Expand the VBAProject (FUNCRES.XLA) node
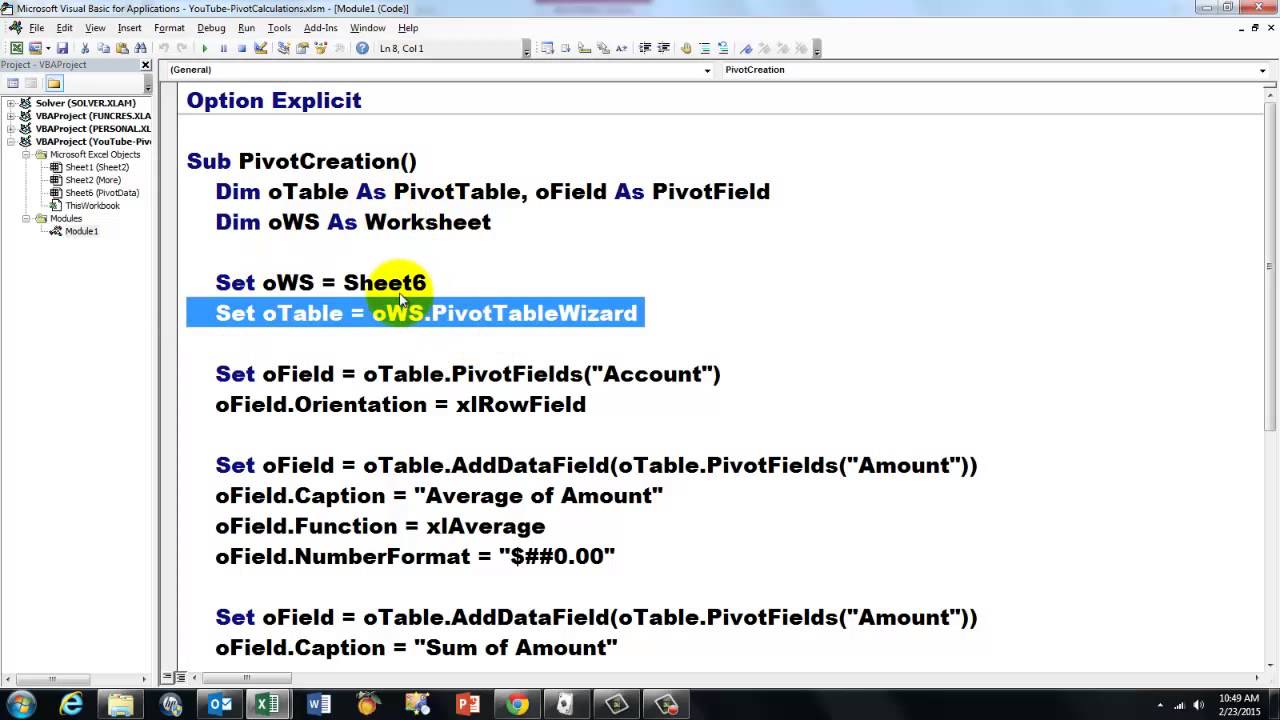This screenshot has width=1280, height=720. pos(11,116)
